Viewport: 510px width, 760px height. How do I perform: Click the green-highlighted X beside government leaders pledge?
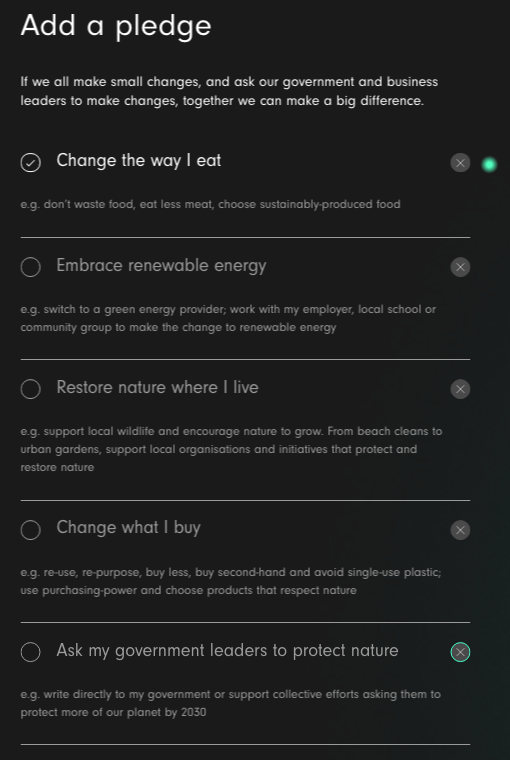(460, 652)
